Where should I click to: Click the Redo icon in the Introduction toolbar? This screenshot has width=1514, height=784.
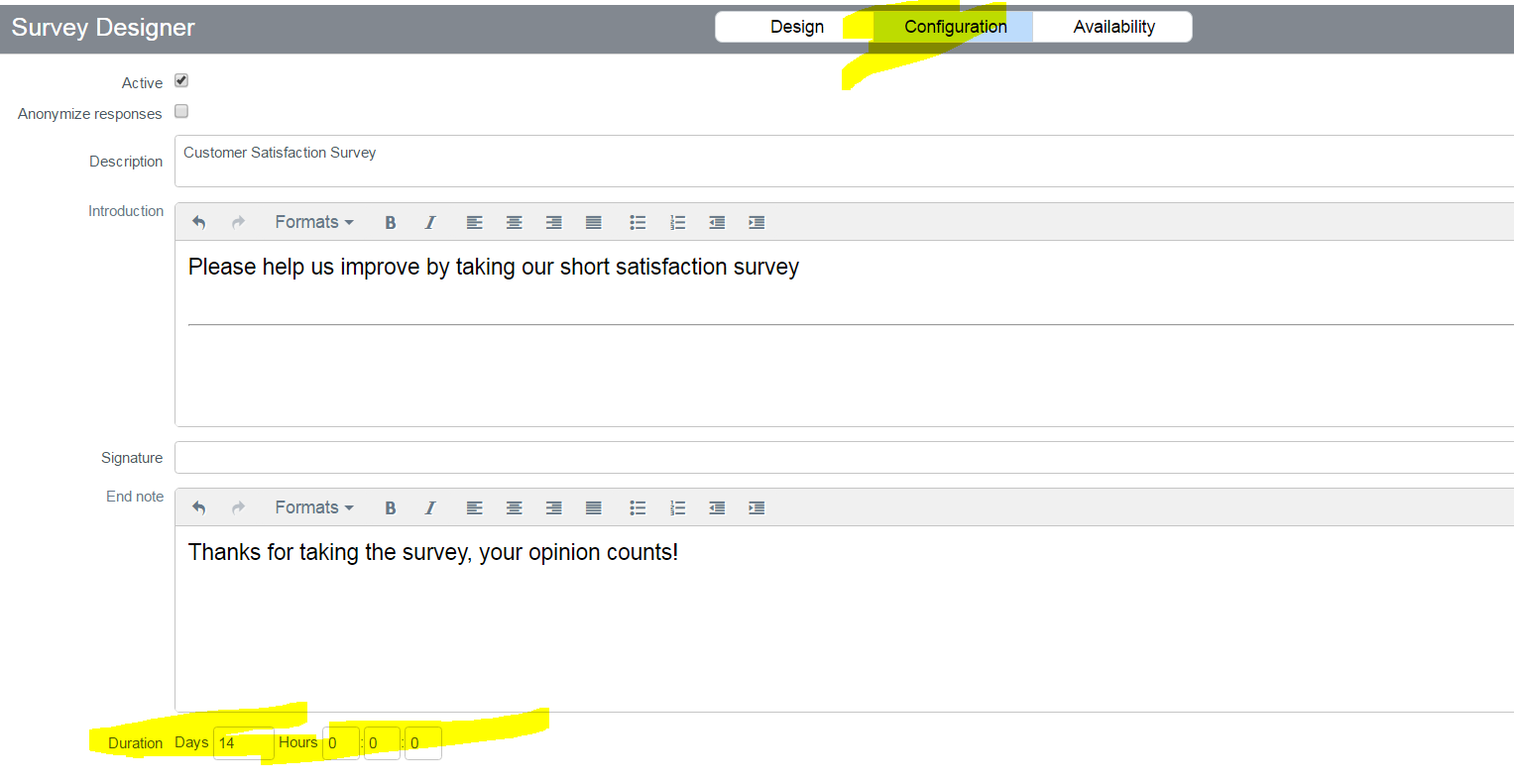pos(238,222)
